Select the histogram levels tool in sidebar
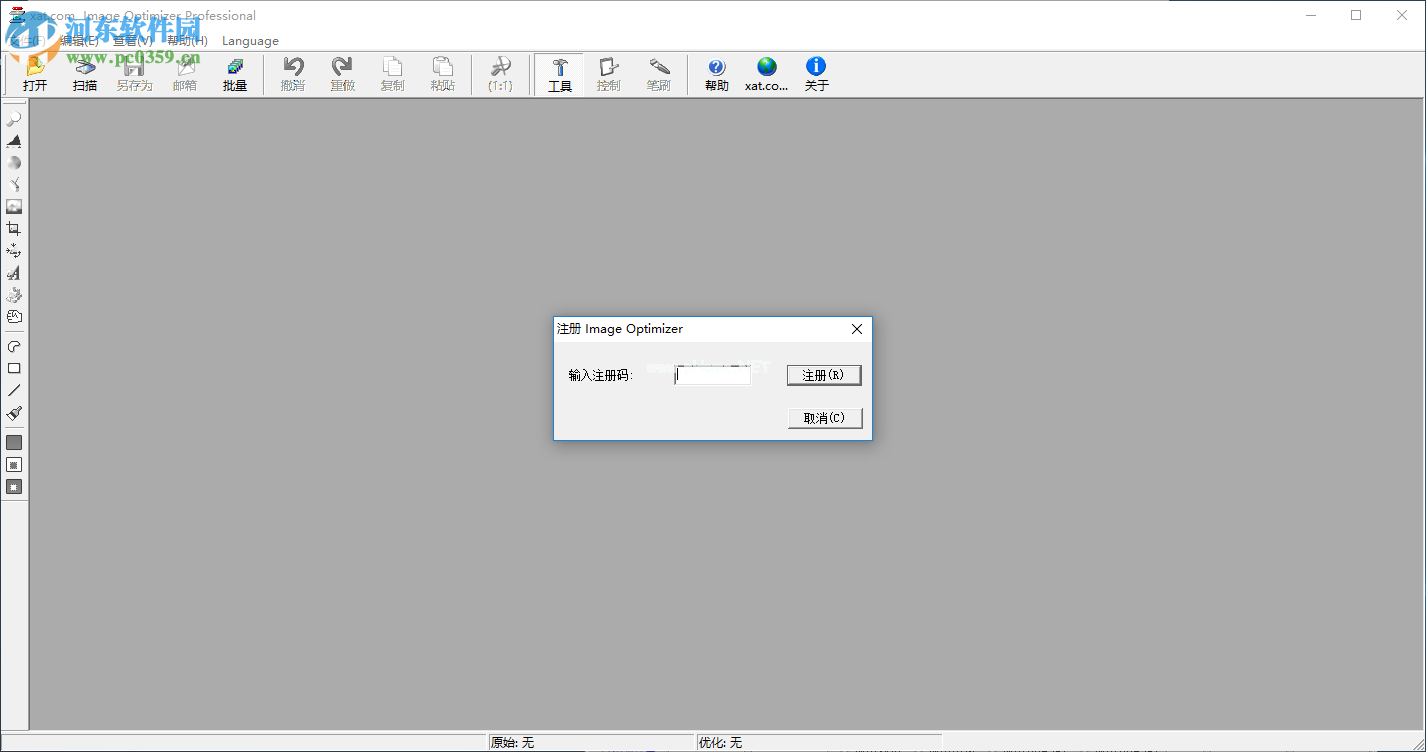Viewport: 1426px width, 752px height. [x=14, y=141]
